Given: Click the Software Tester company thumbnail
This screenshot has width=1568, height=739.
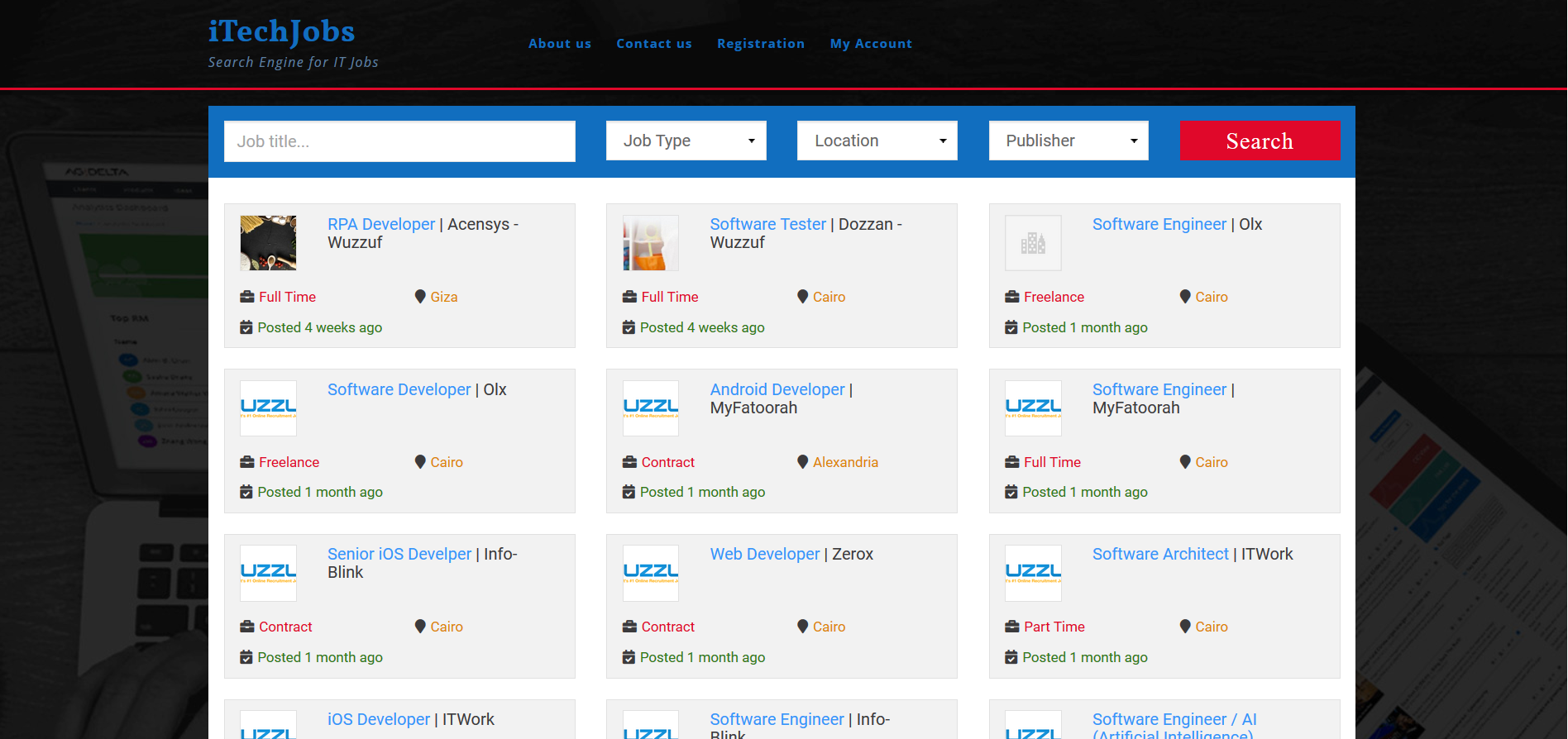Looking at the screenshot, I should pos(651,243).
